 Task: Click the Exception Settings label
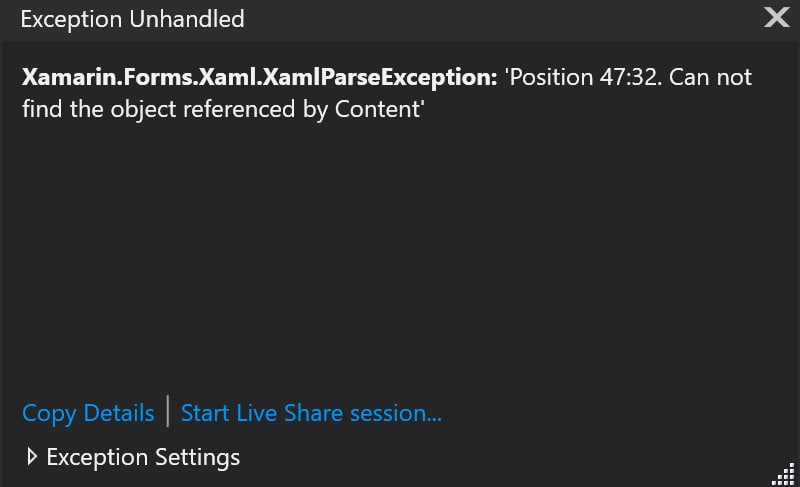coord(143,457)
